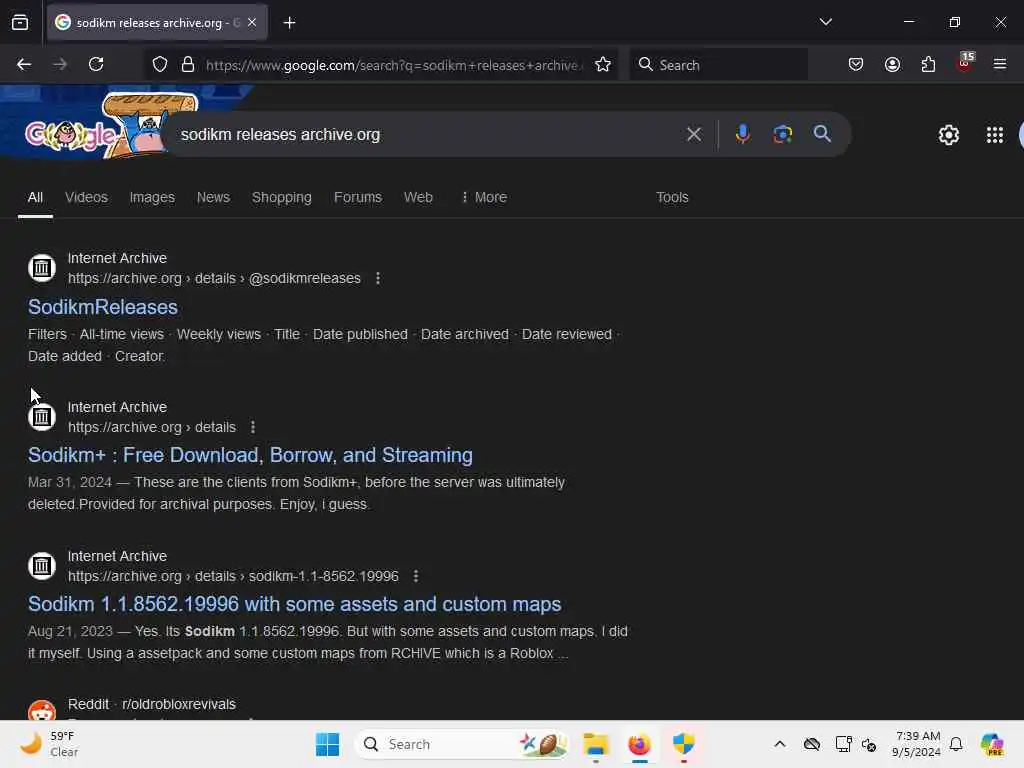
Task: Open the Windows Start menu
Action: point(327,744)
